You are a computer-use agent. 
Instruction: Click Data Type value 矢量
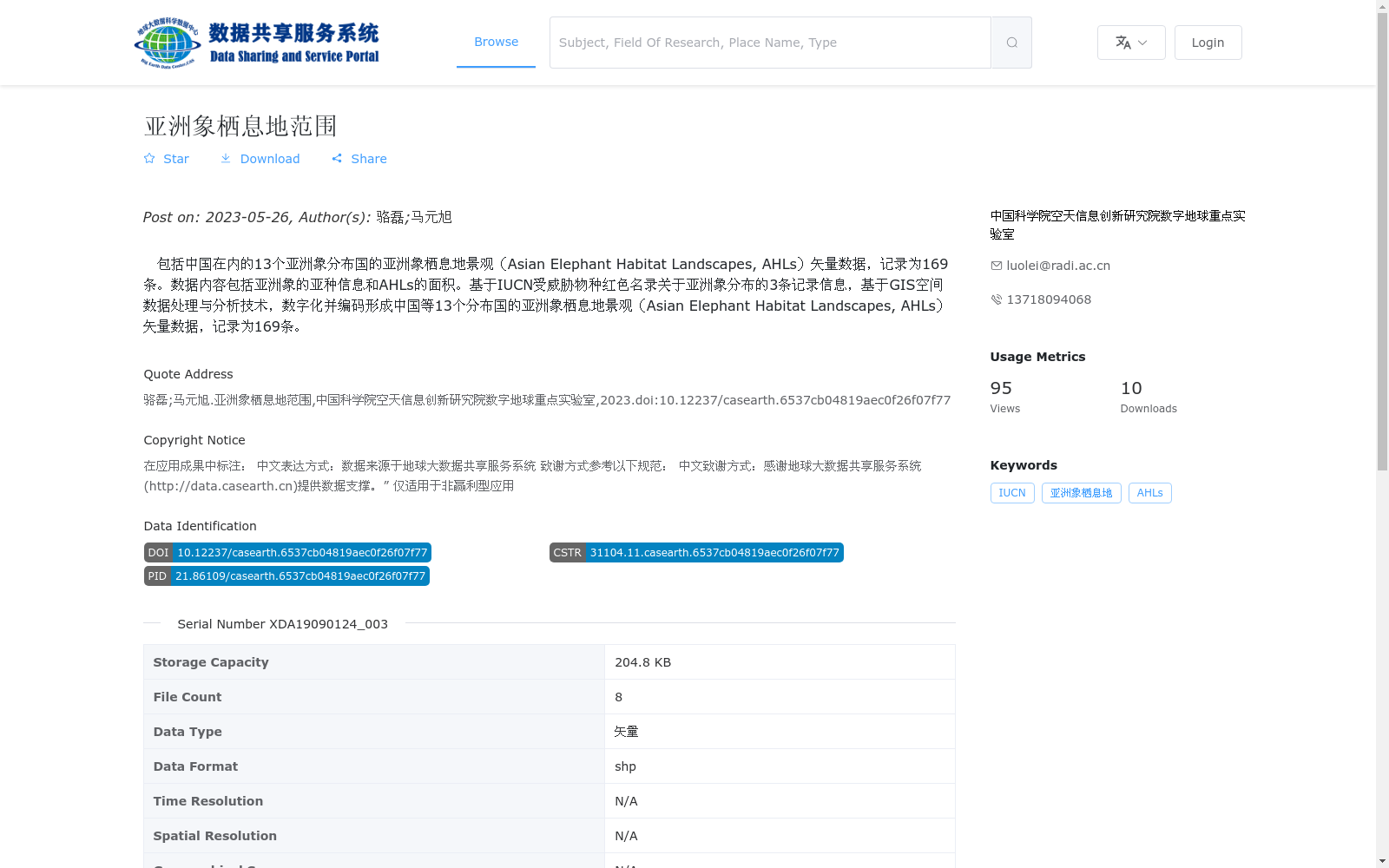pos(626,732)
